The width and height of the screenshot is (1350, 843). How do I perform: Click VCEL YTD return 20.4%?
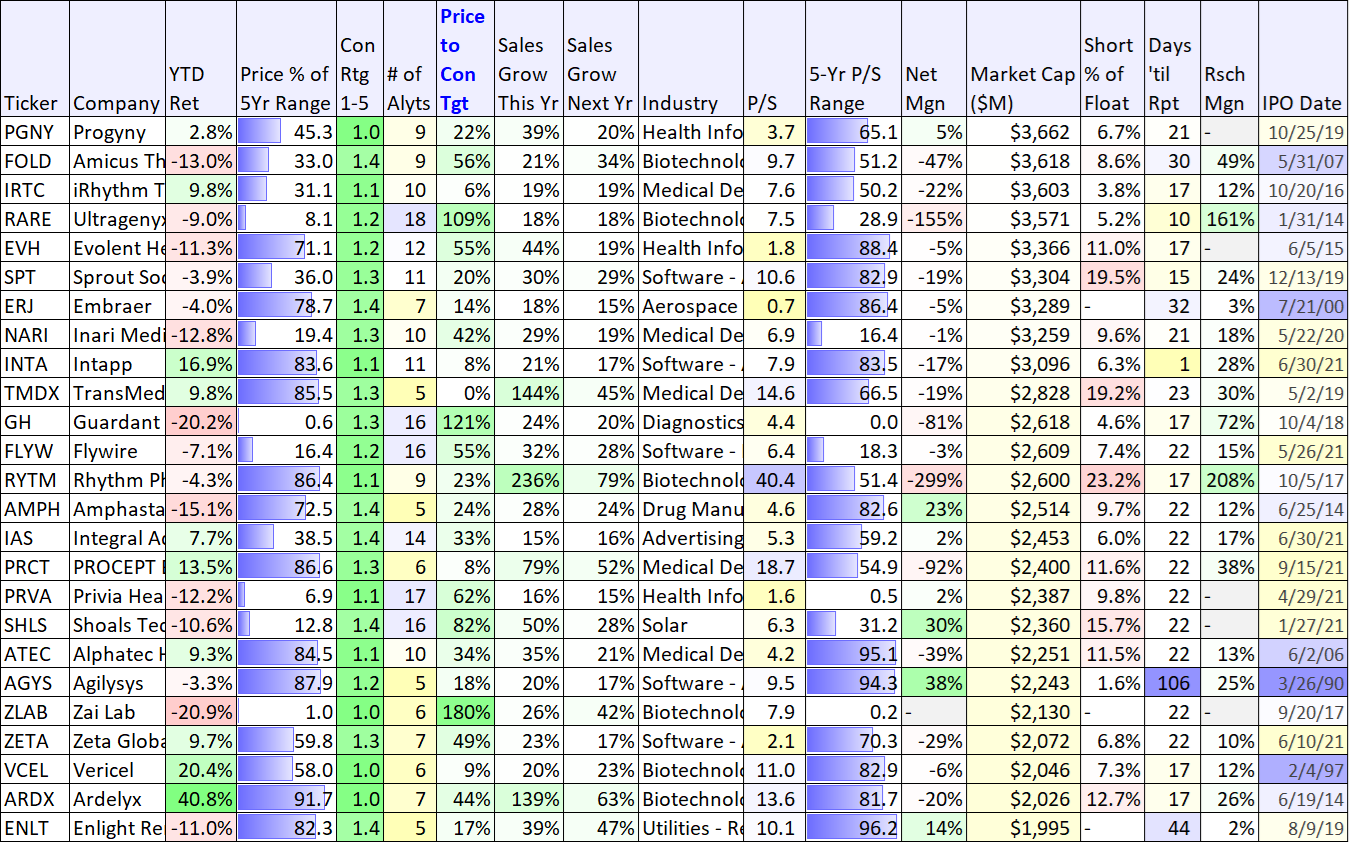pos(201,770)
